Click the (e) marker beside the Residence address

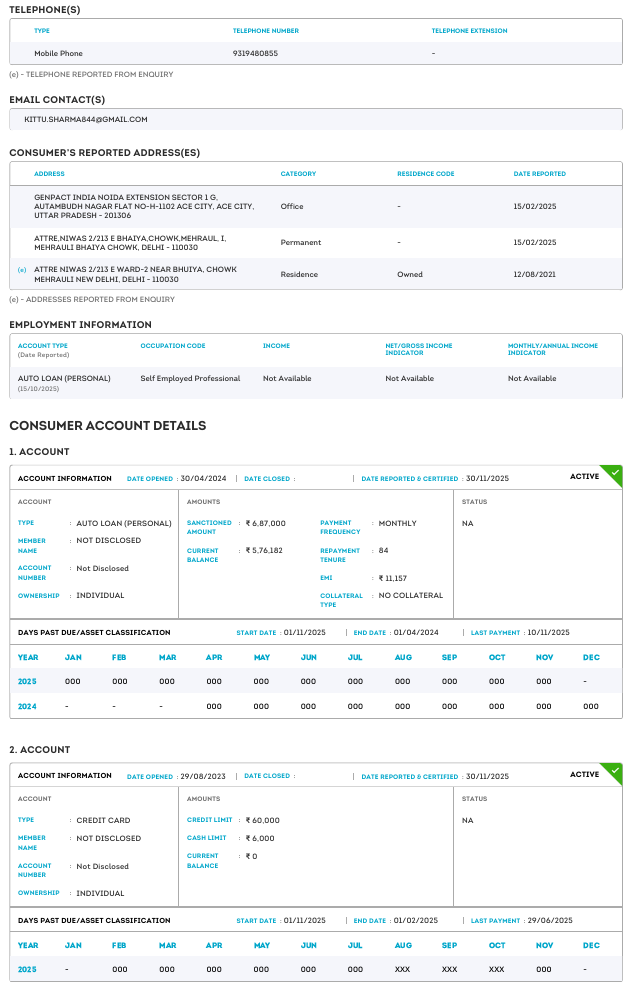click(x=22, y=270)
